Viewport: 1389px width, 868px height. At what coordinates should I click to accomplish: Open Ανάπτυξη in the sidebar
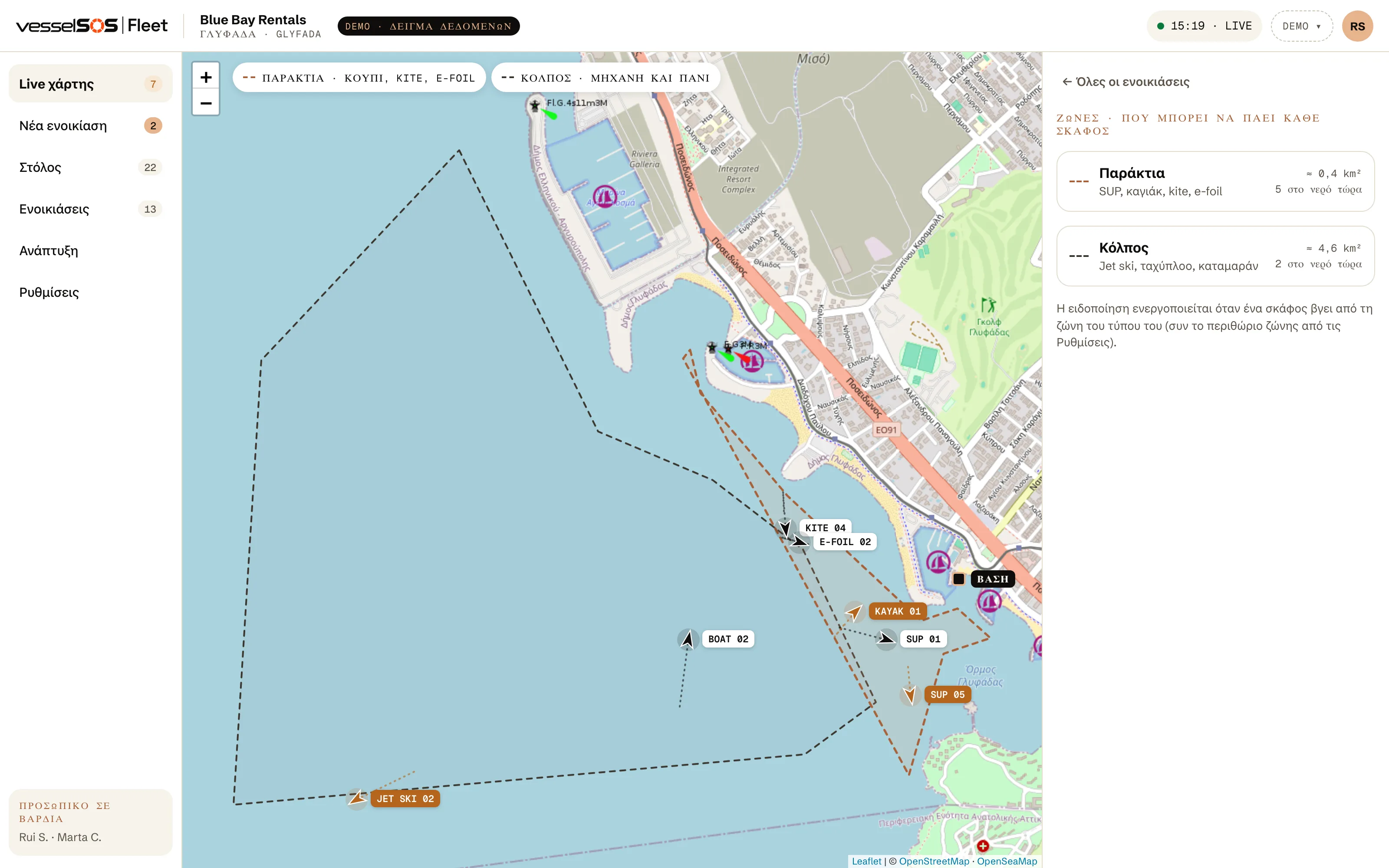91,250
